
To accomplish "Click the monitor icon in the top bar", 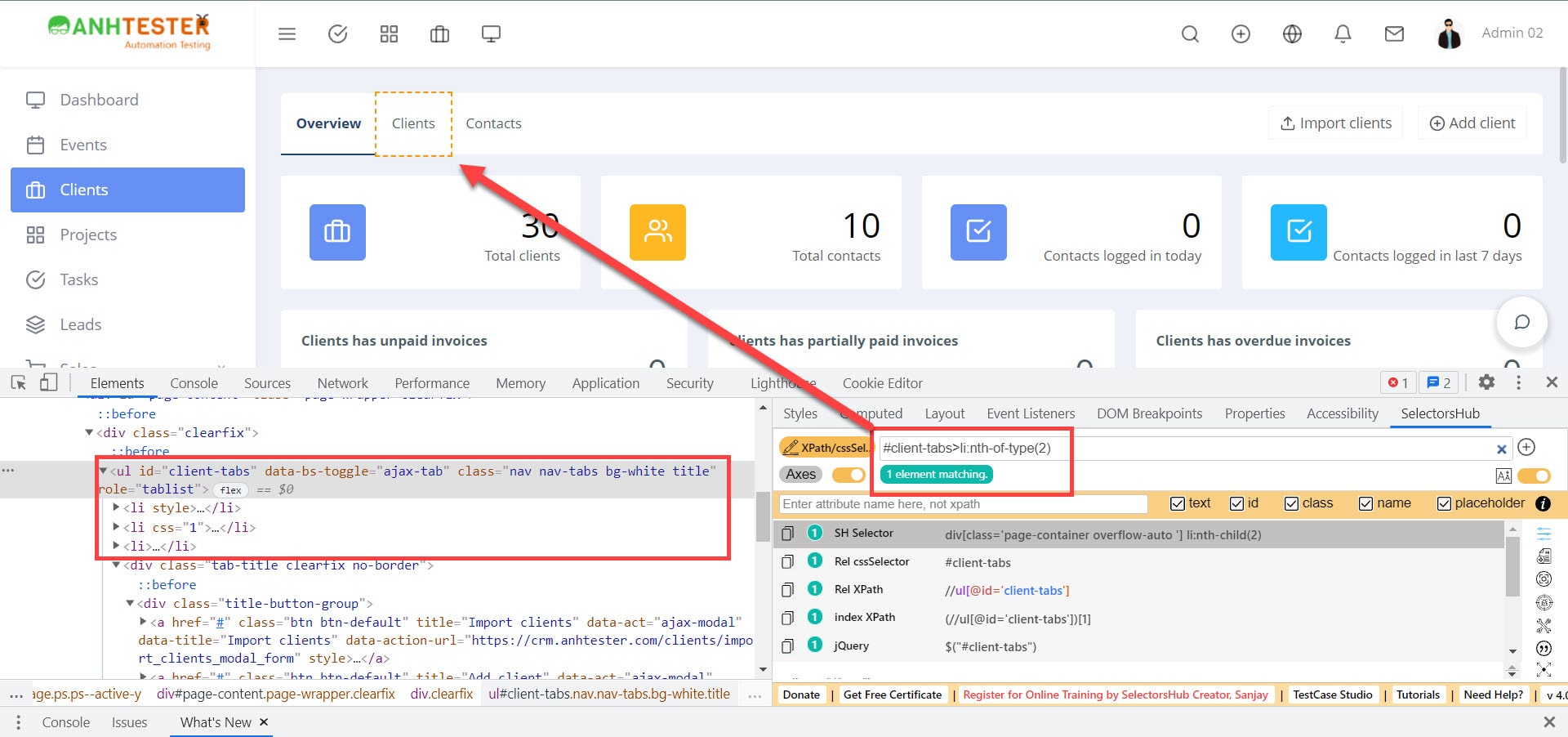I will (491, 33).
